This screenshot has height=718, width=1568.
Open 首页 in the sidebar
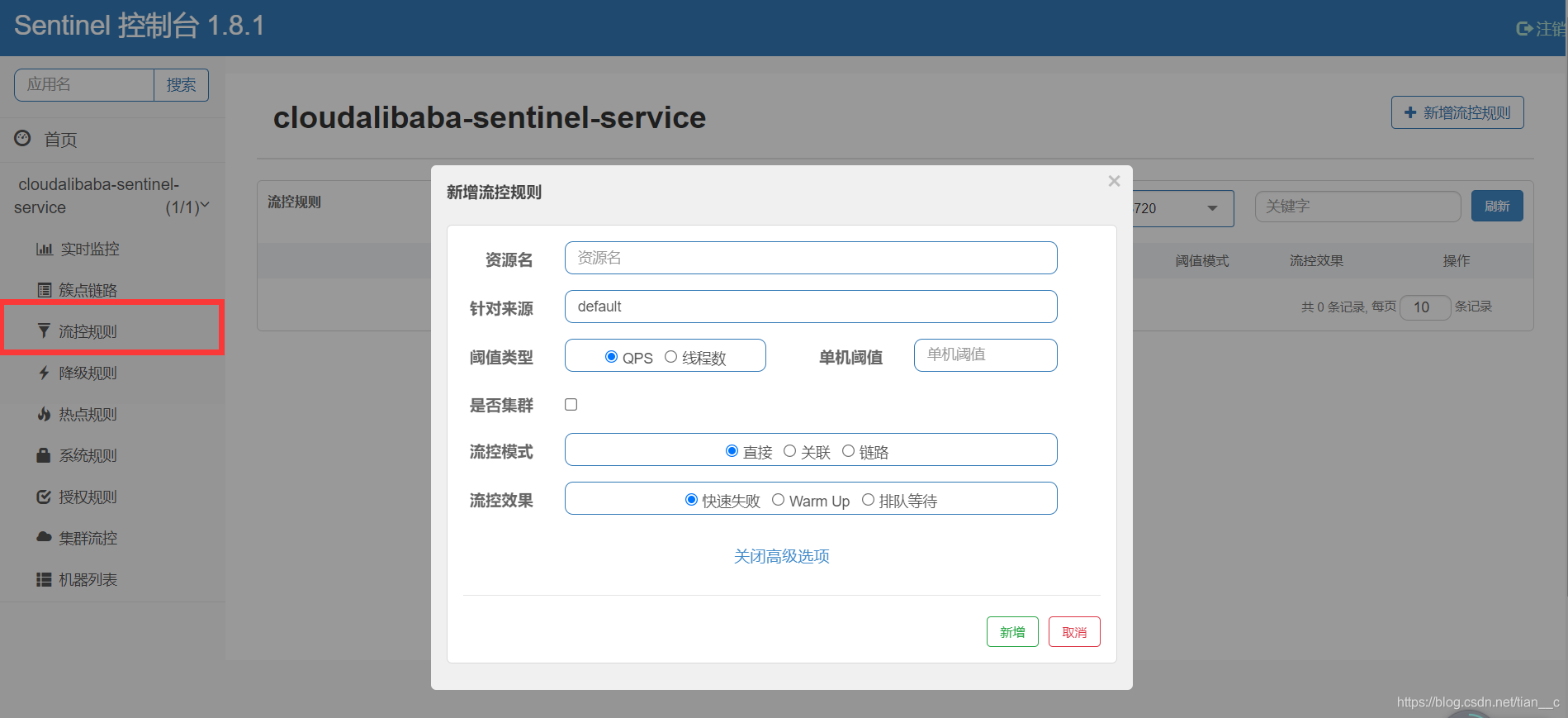coord(60,140)
